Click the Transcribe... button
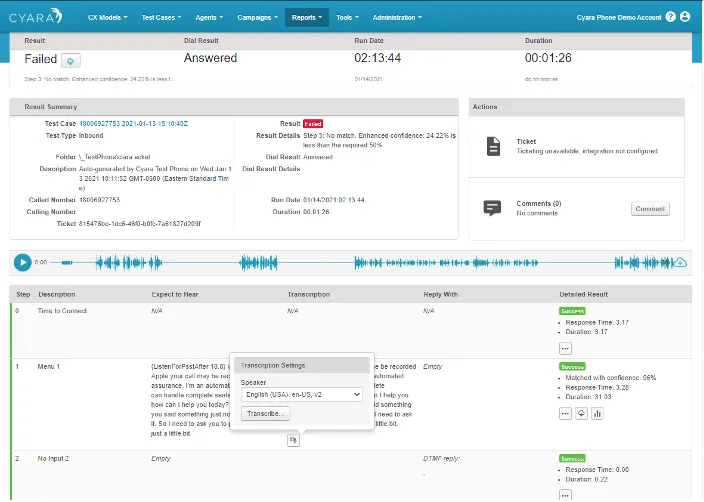This screenshot has width=704, height=502. click(265, 414)
